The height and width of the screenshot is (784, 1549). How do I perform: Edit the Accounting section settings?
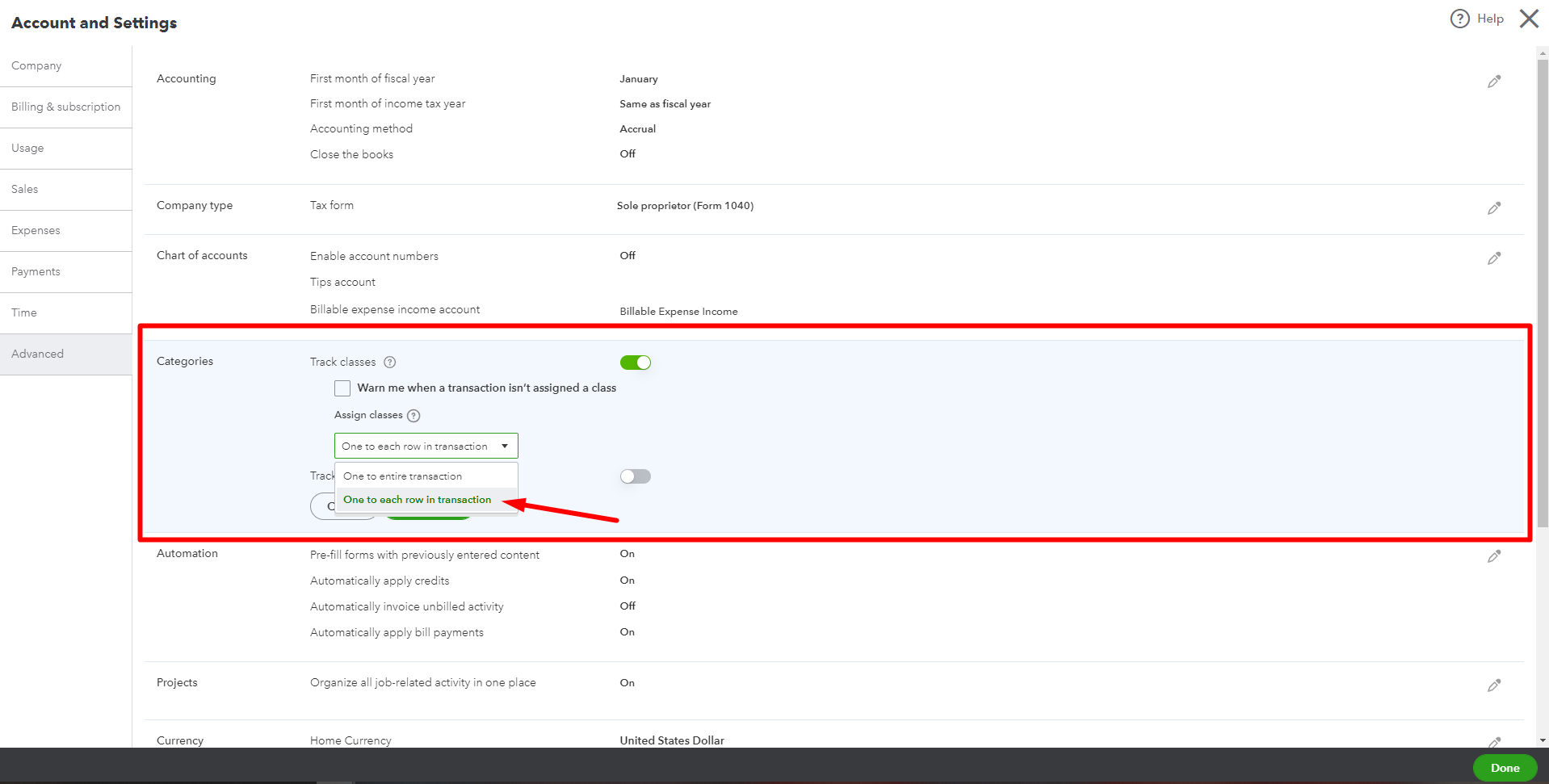pos(1494,81)
